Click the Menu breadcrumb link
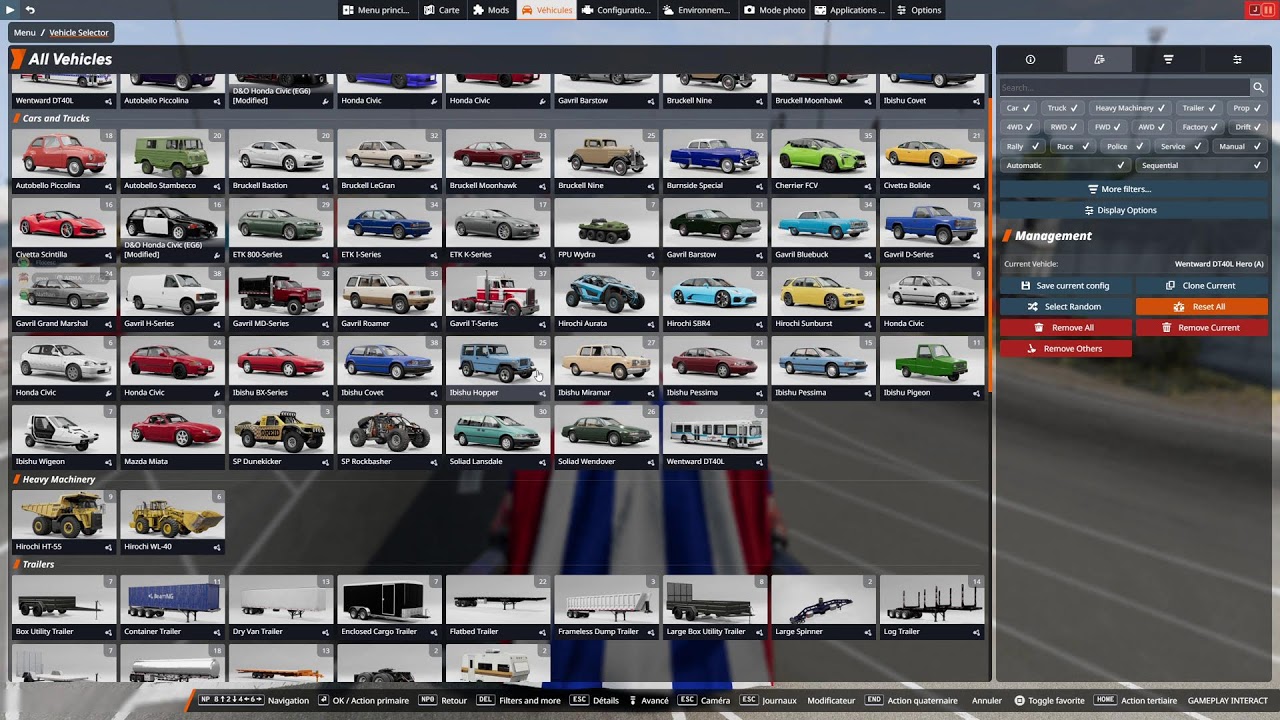This screenshot has width=1280, height=720. coord(25,33)
